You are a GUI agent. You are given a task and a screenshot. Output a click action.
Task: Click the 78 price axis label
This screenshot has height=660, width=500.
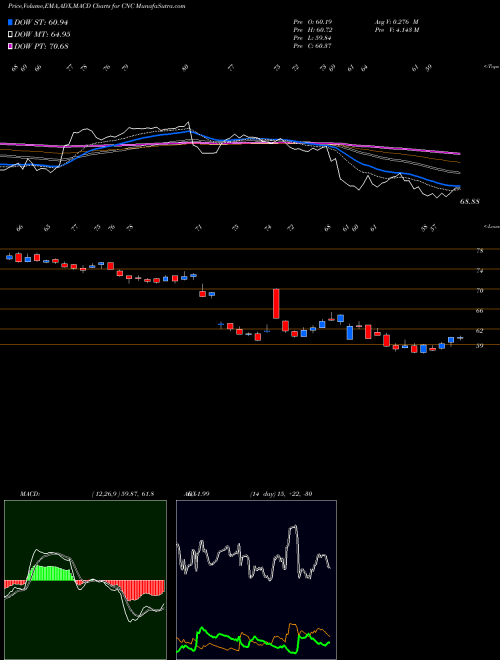479,251
